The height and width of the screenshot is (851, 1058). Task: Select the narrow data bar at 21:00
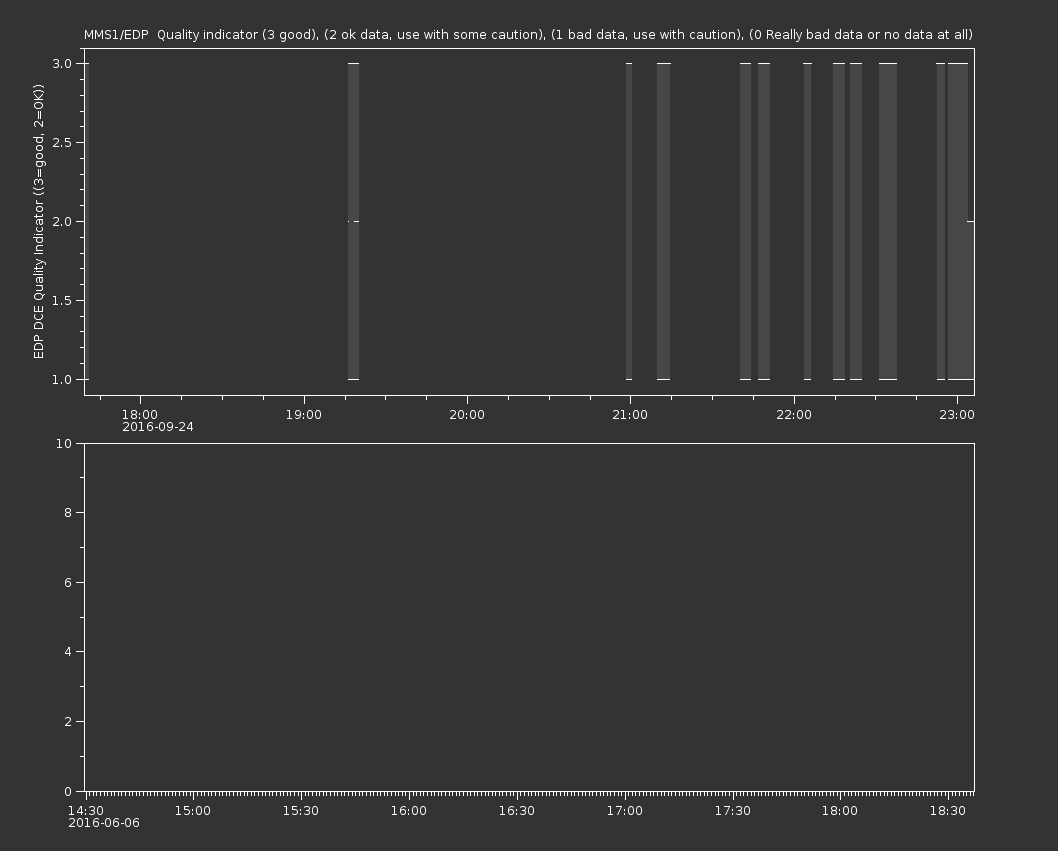pos(629,221)
